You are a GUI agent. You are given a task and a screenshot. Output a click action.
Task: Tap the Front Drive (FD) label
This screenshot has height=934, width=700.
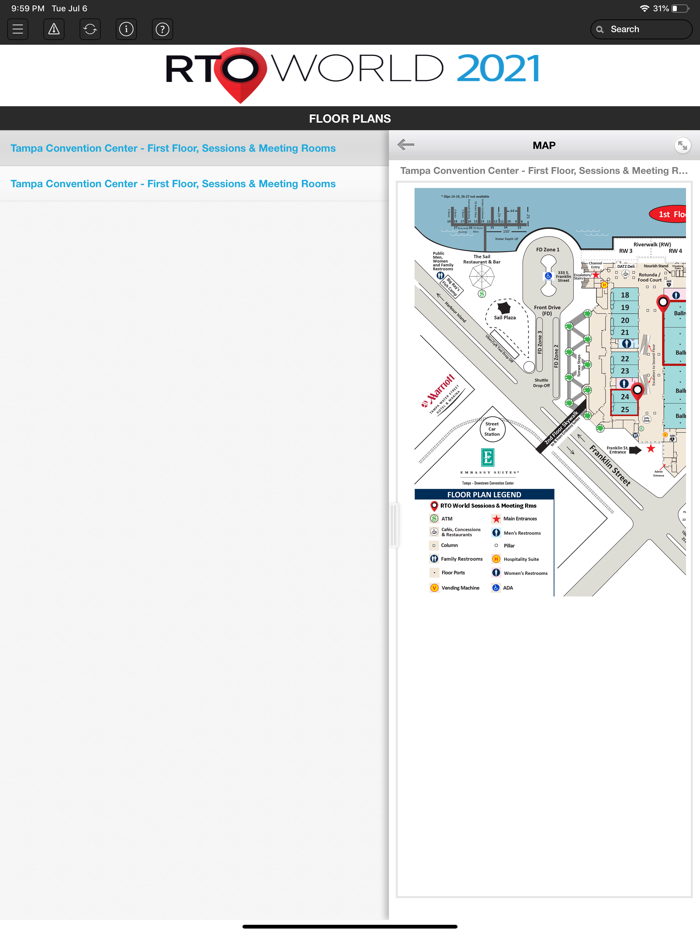547,310
